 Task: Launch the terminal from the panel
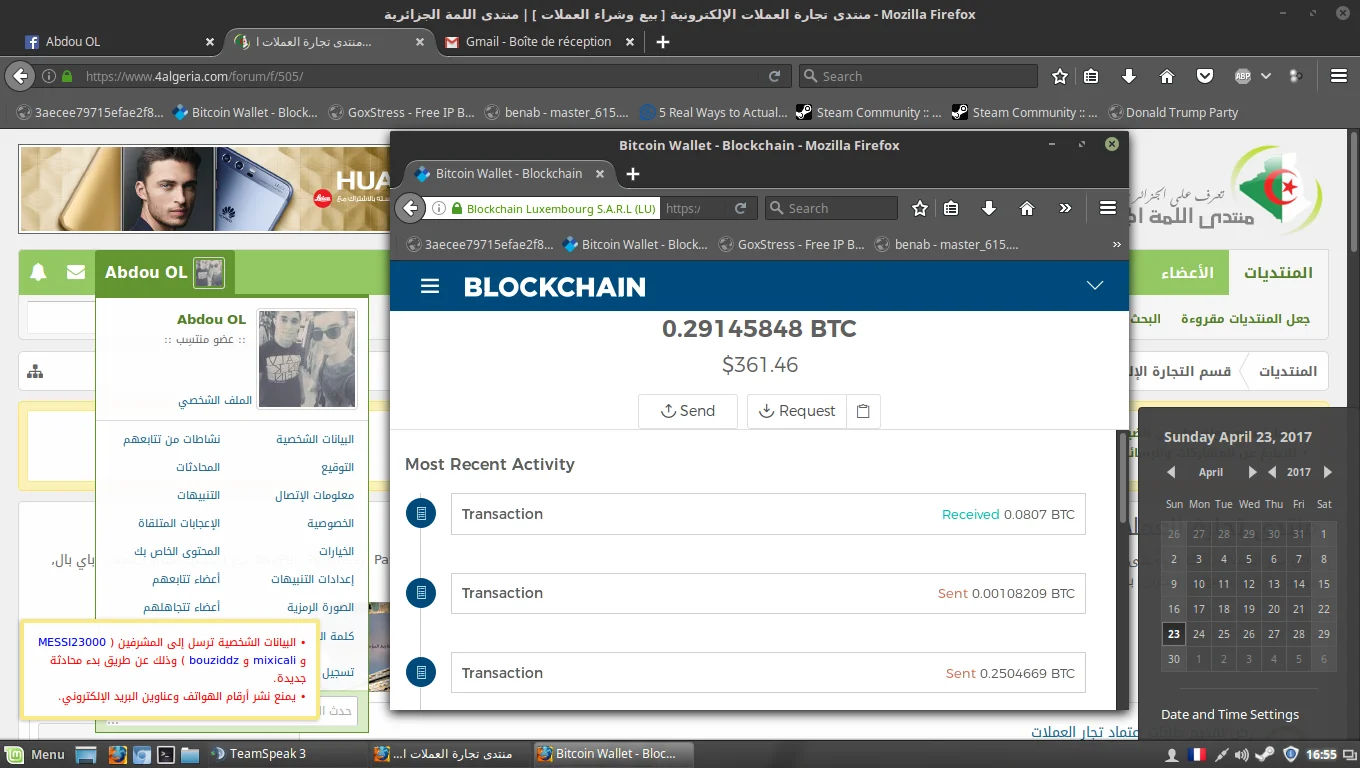(167, 754)
